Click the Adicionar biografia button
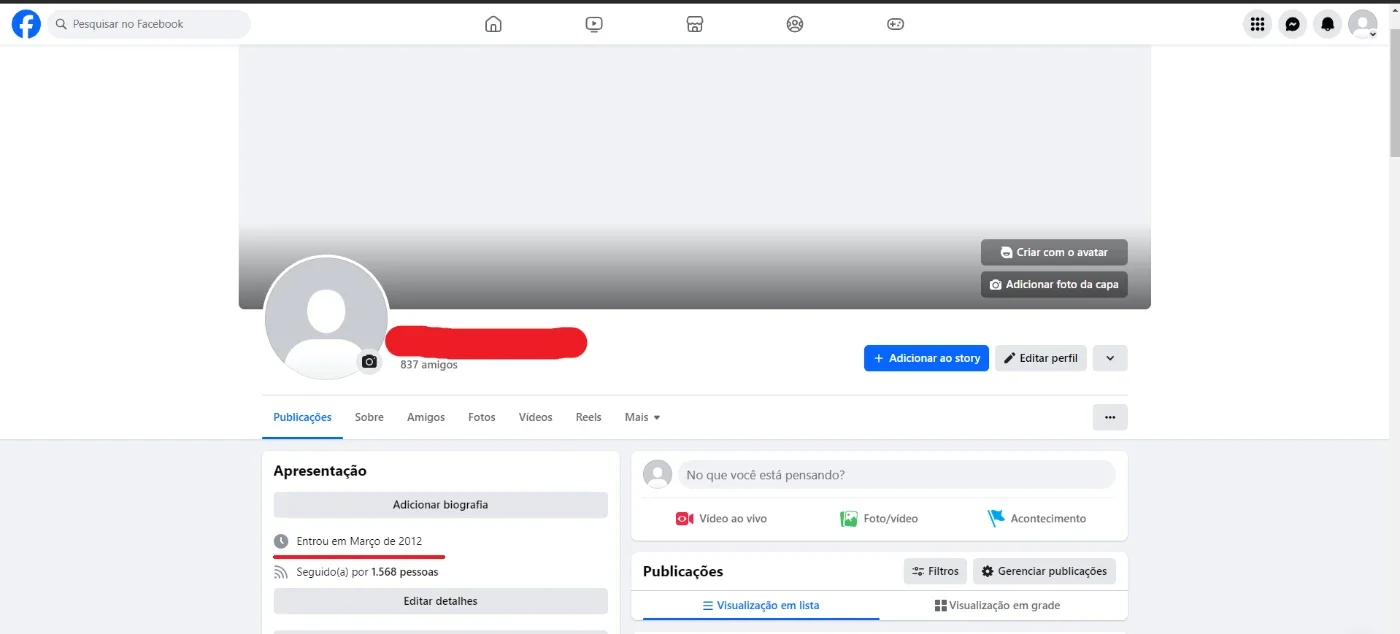Screen dimensions: 1400x634 440,505
